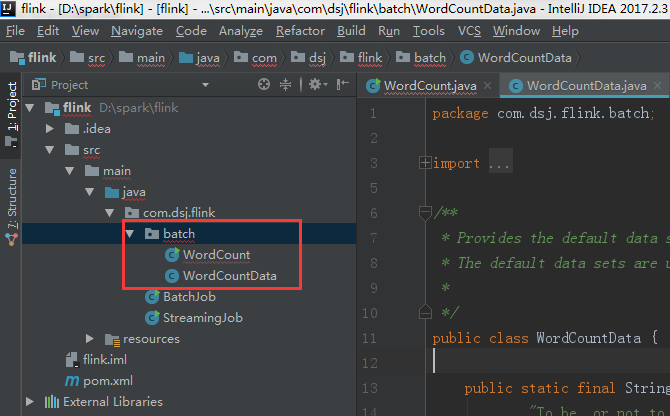Open the Tools menu
This screenshot has width=670, height=416.
[x=429, y=31]
